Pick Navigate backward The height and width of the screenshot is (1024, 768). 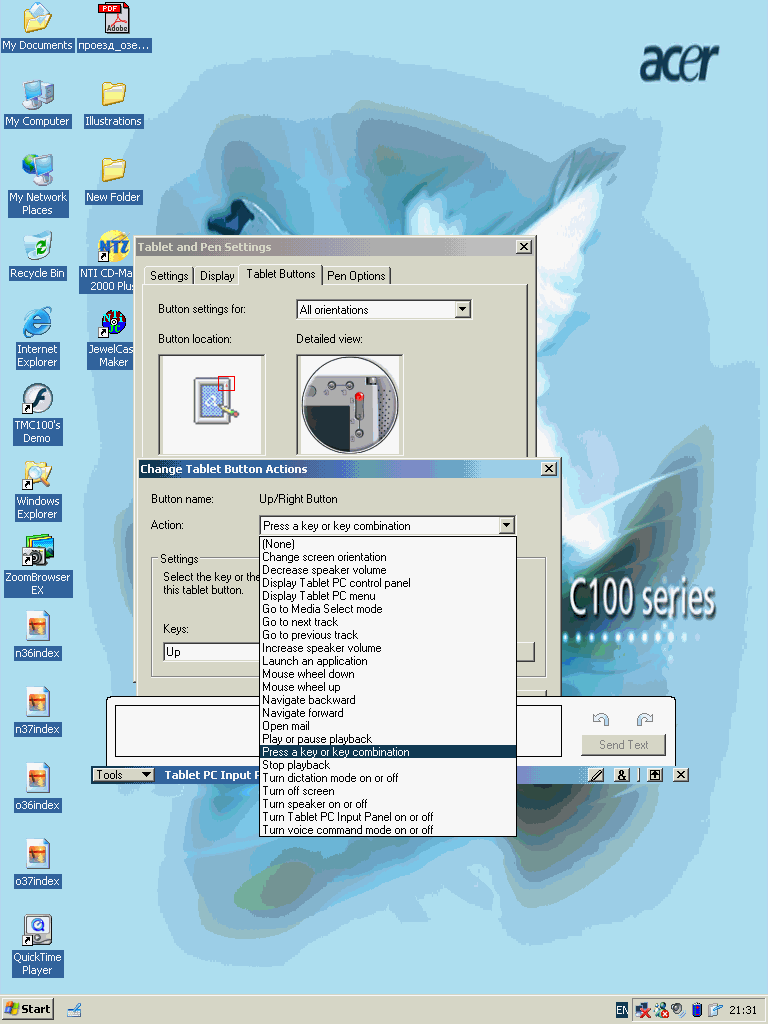click(x=387, y=700)
